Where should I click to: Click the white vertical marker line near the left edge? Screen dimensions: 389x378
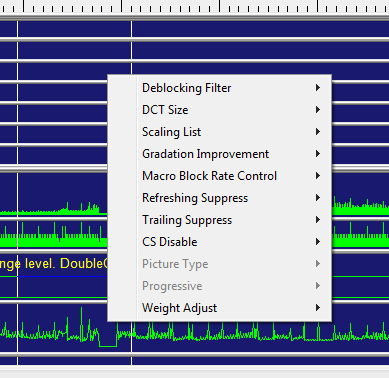point(18,193)
